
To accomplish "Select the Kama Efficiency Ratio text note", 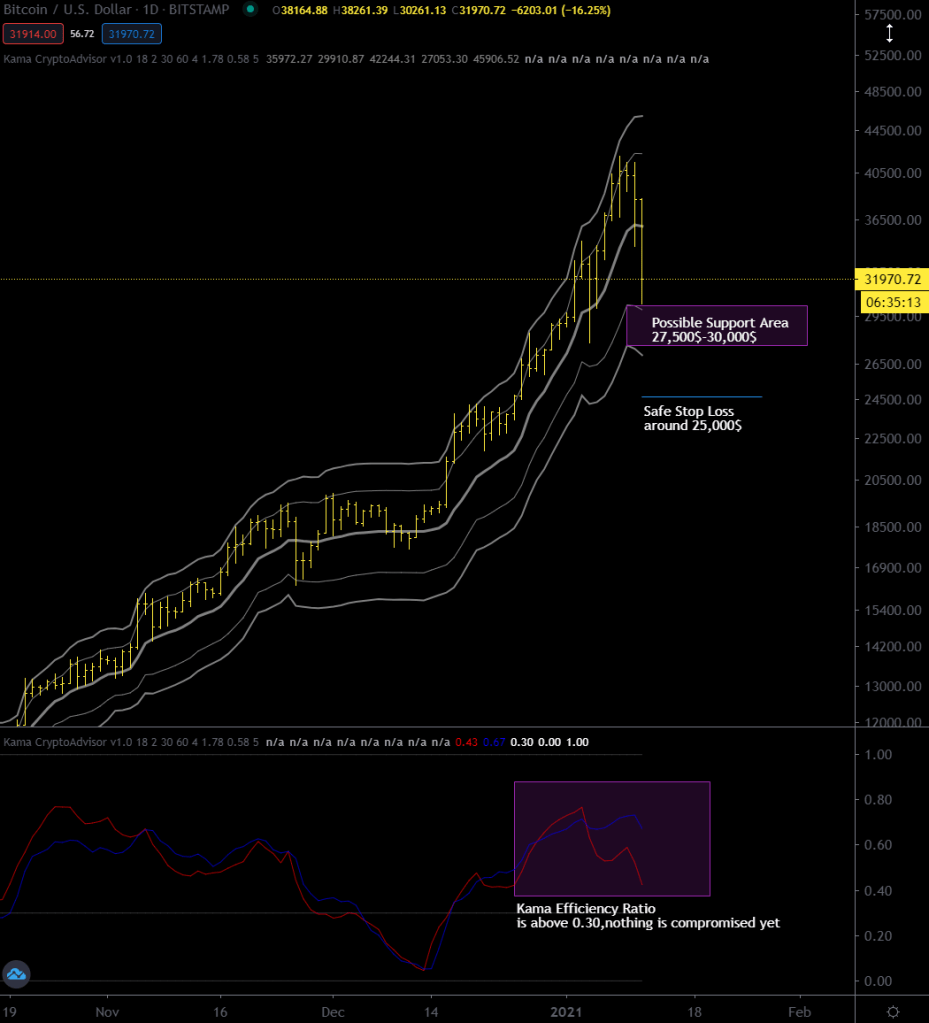I will [646, 915].
